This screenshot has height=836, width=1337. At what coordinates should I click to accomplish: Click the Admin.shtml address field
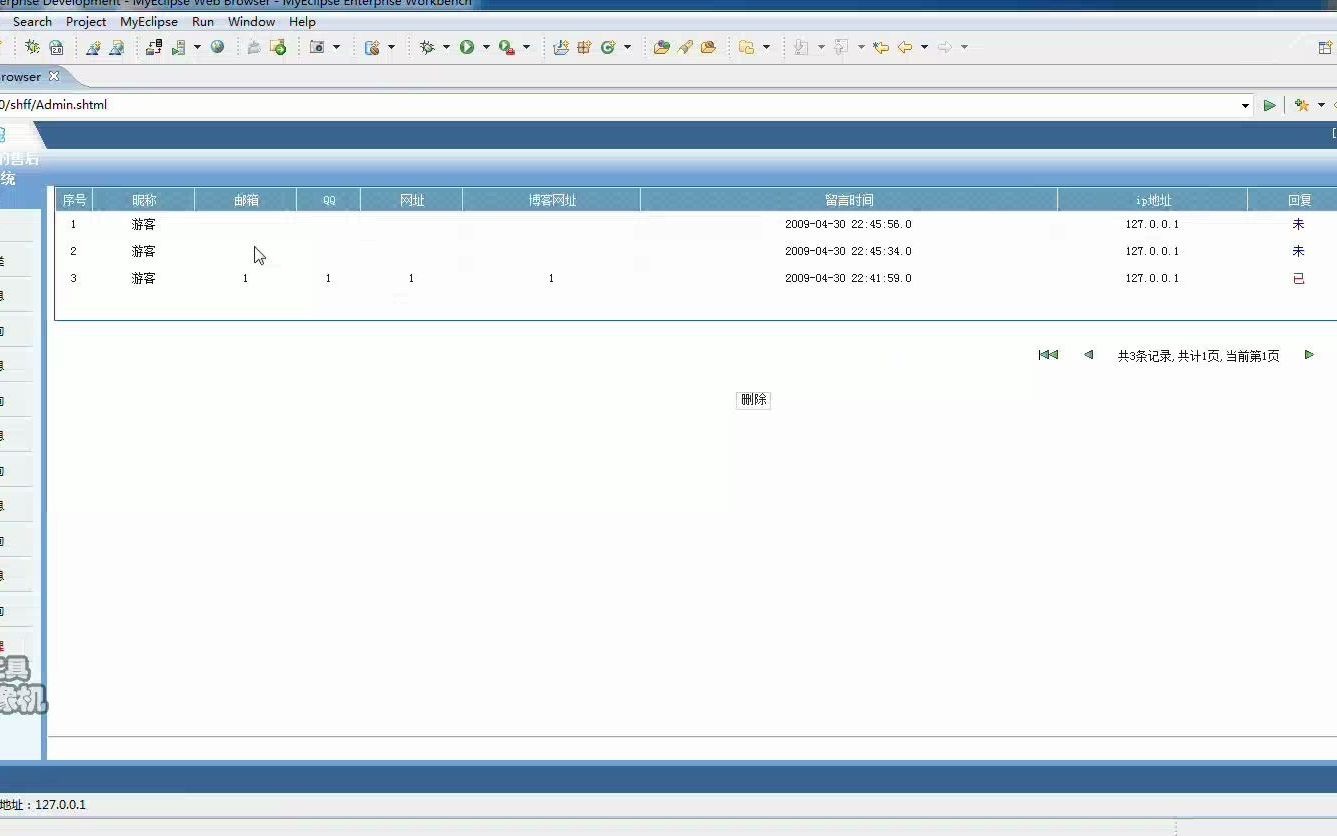620,105
